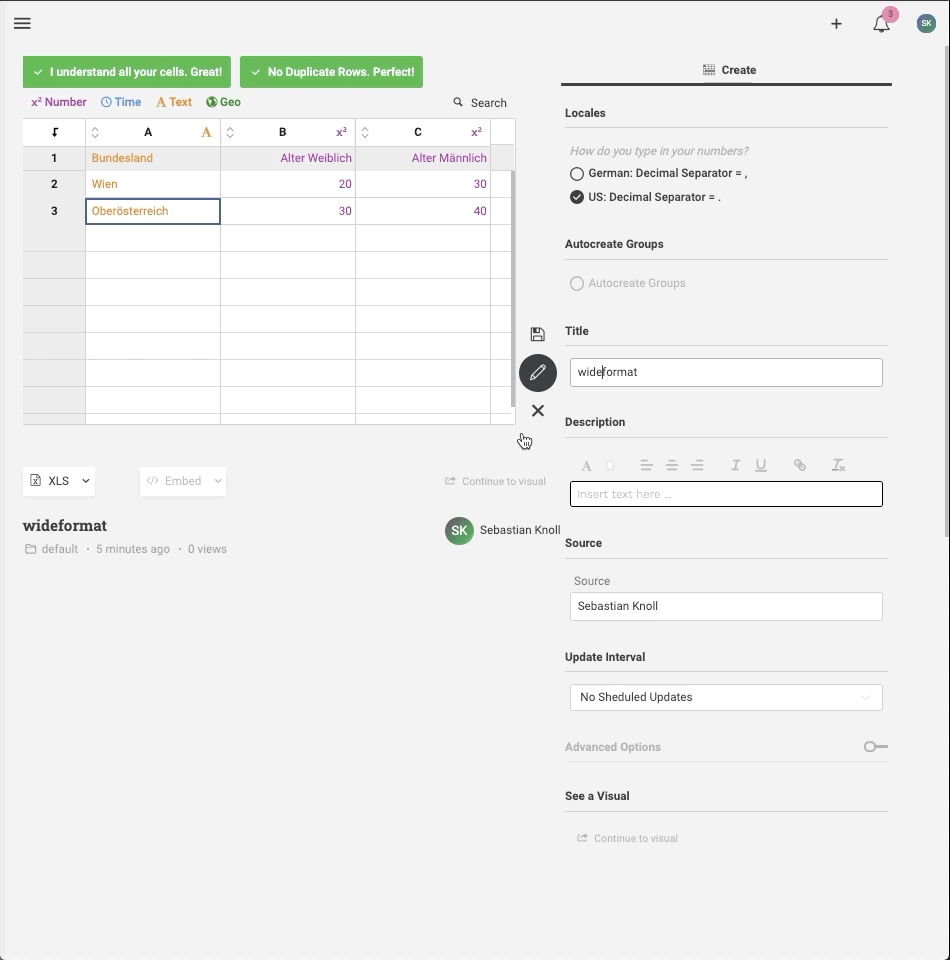Image resolution: width=950 pixels, height=960 pixels.
Task: Click the save floppy disk icon
Action: click(x=537, y=334)
